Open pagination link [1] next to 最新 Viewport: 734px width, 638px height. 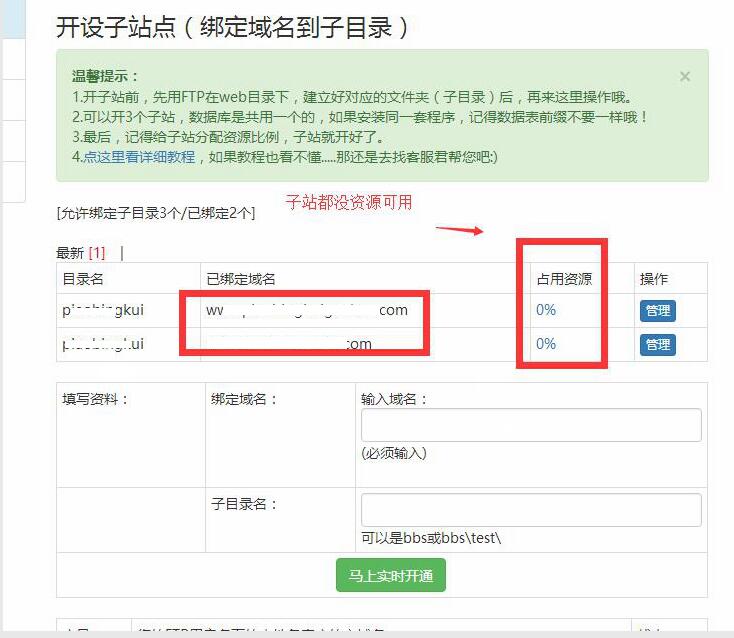coord(97,253)
